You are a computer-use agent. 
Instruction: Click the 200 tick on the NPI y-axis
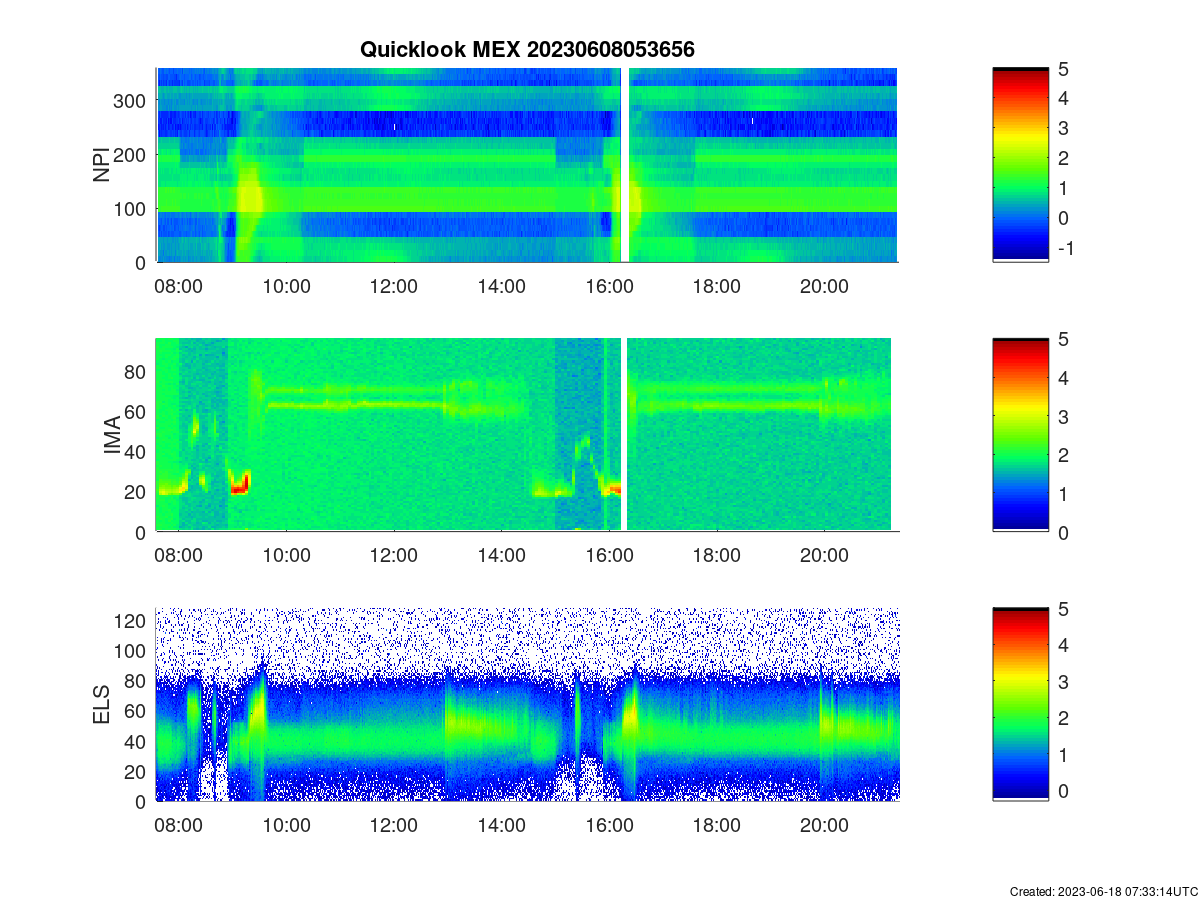(x=131, y=154)
